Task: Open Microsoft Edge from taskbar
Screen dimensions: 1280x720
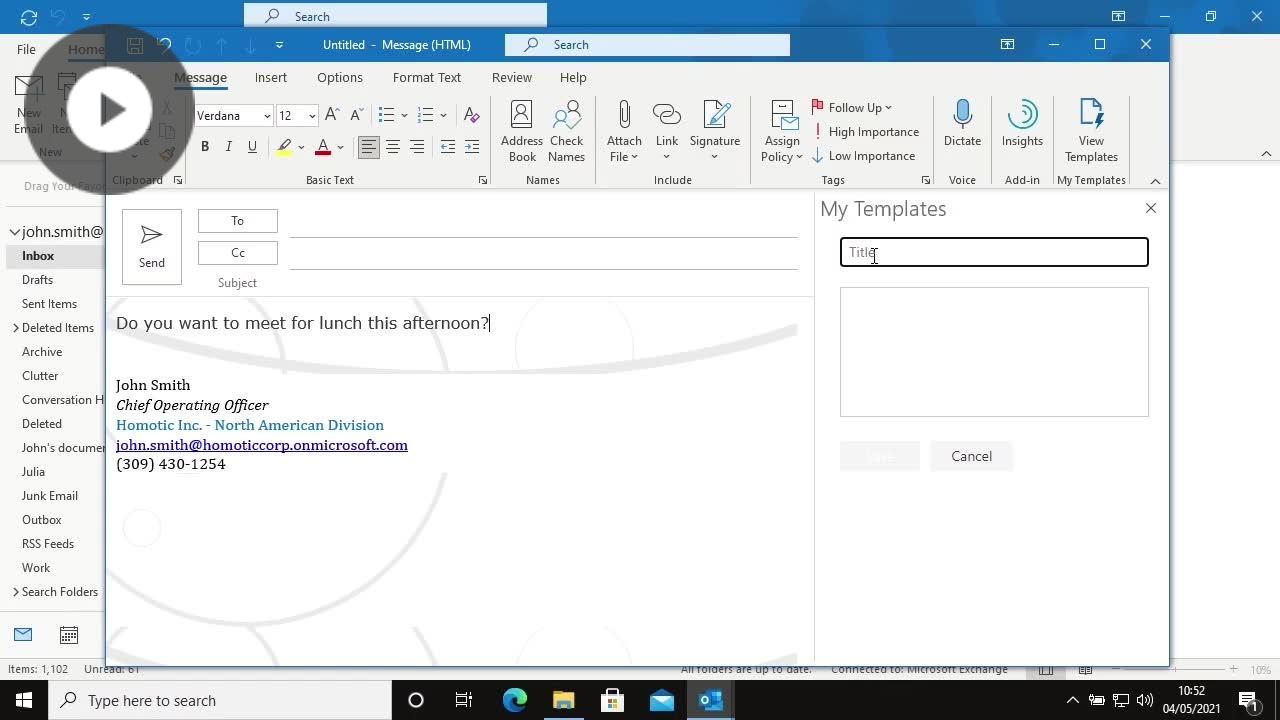Action: 514,700
